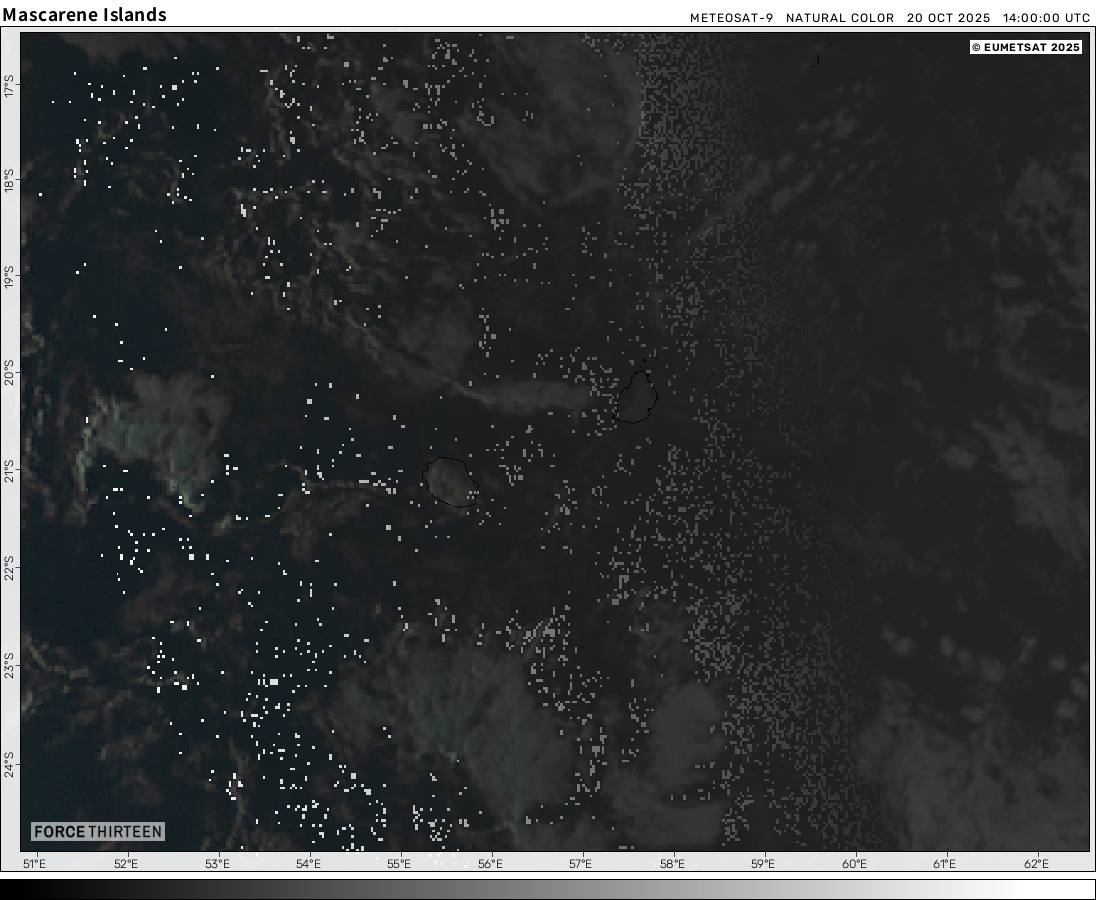Click the middle gray of the grayscale bar

click(548, 889)
